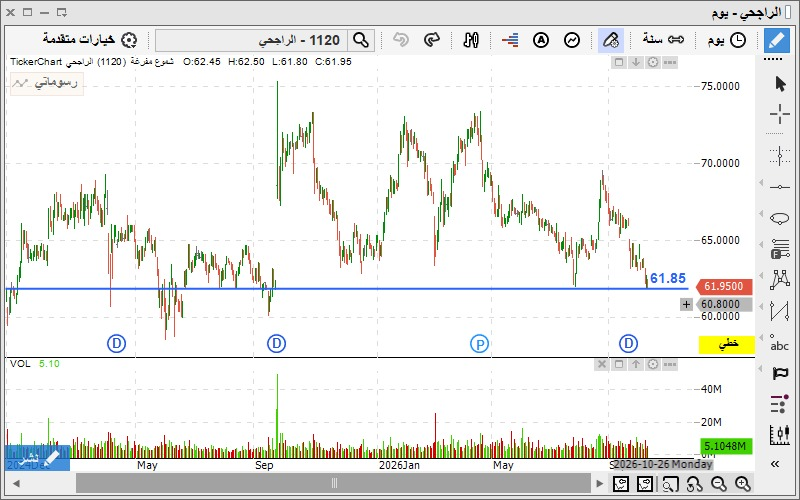Click the horizontal chart scrollbar thumb
This screenshot has height=500, width=800.
tap(334, 483)
